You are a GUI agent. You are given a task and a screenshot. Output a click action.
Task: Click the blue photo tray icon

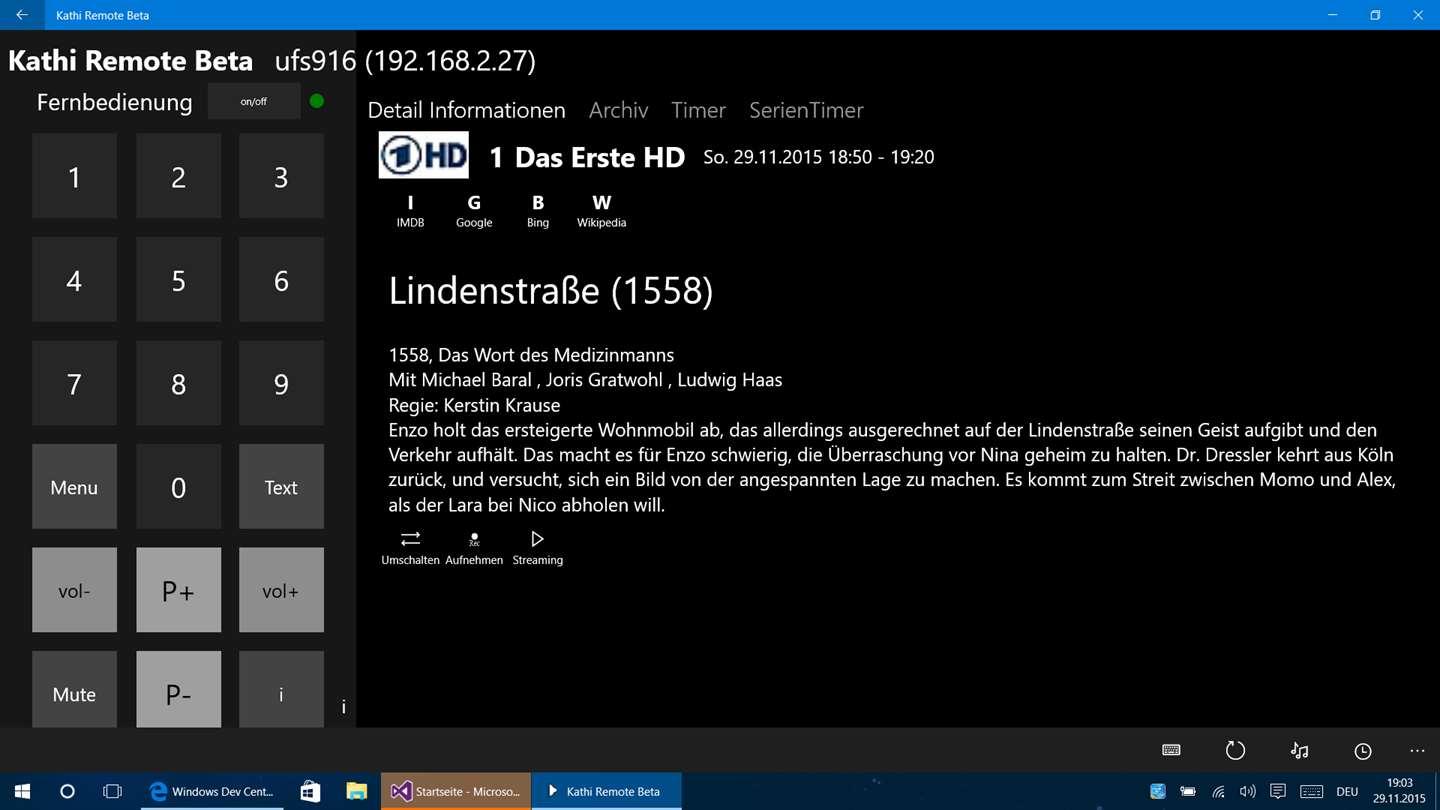coord(1158,791)
